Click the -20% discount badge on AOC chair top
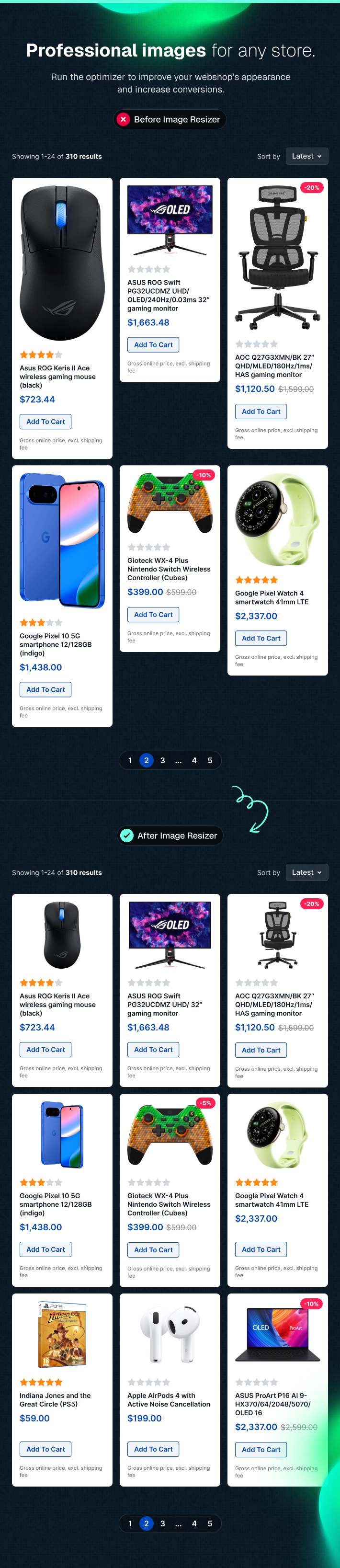 coord(311,187)
